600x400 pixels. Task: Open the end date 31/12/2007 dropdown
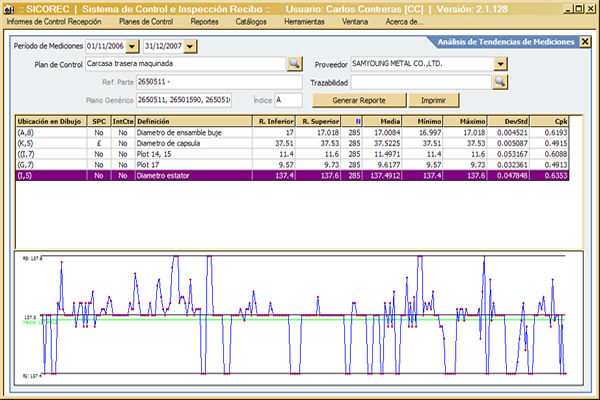191,47
